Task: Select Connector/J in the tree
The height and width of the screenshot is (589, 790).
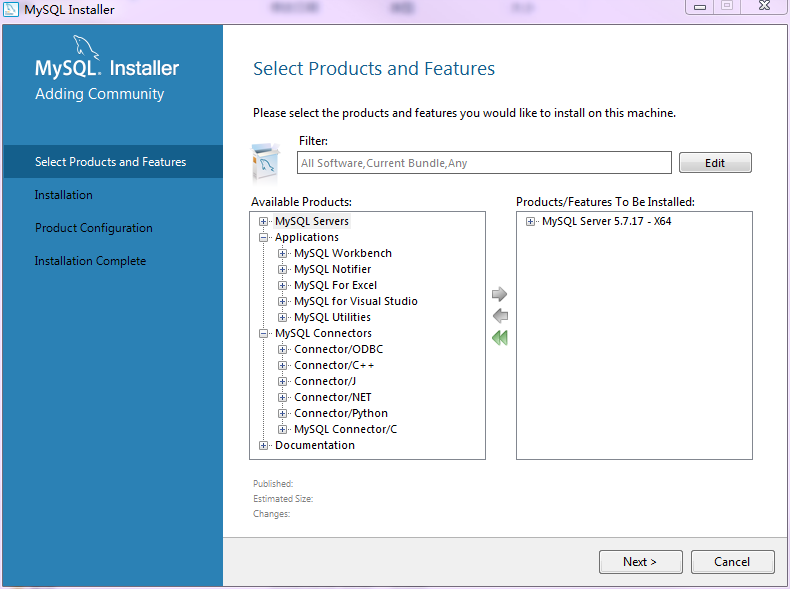Action: (325, 381)
